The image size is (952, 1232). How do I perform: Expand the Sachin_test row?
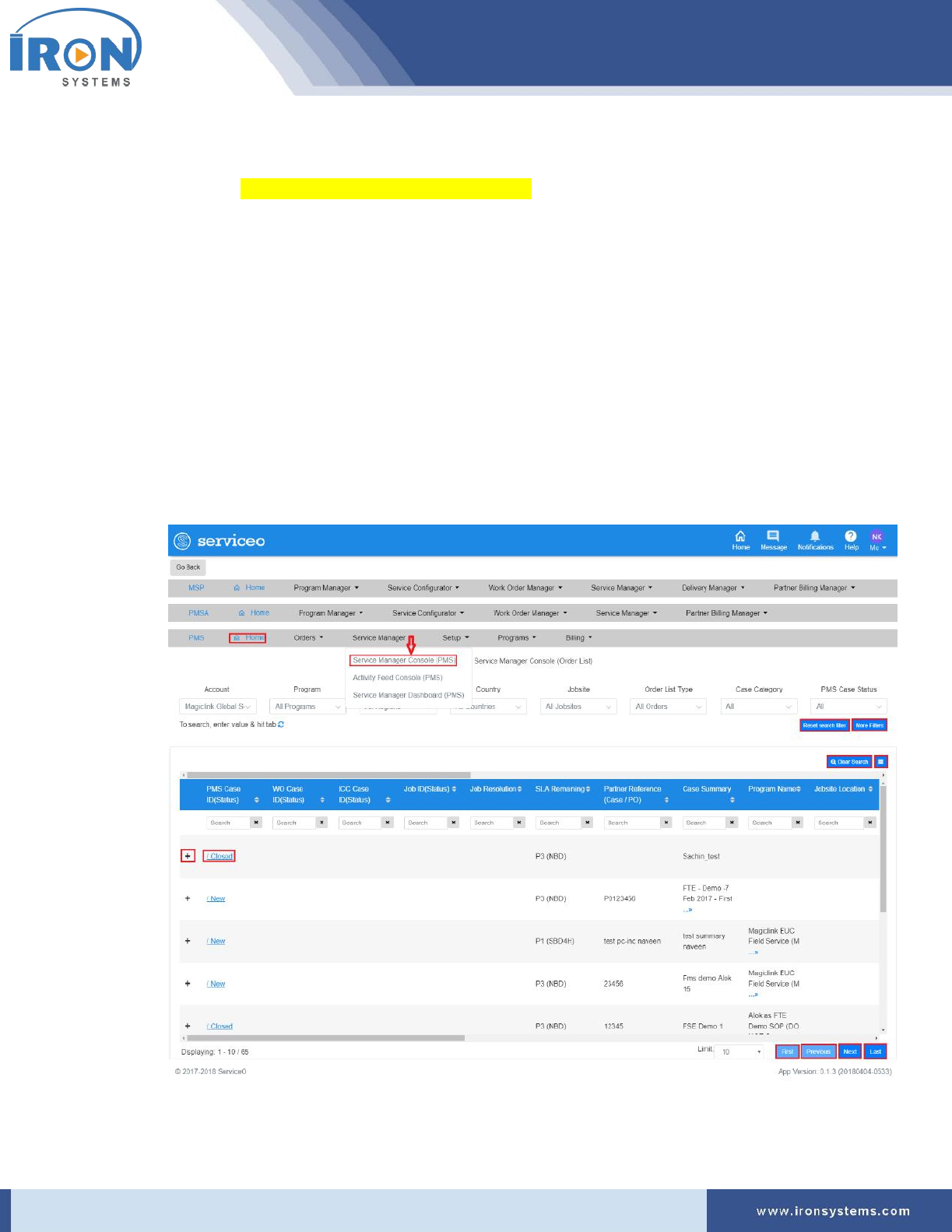point(188,856)
